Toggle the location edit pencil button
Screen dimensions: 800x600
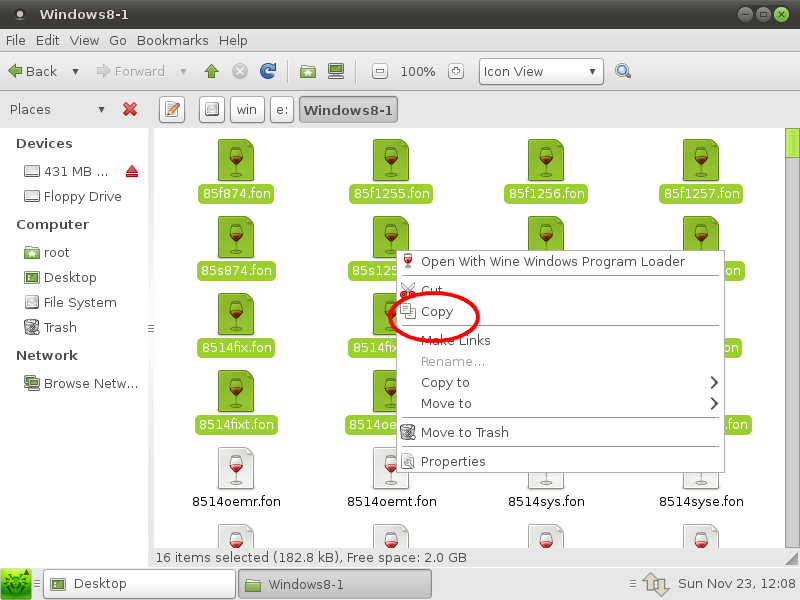(x=172, y=110)
